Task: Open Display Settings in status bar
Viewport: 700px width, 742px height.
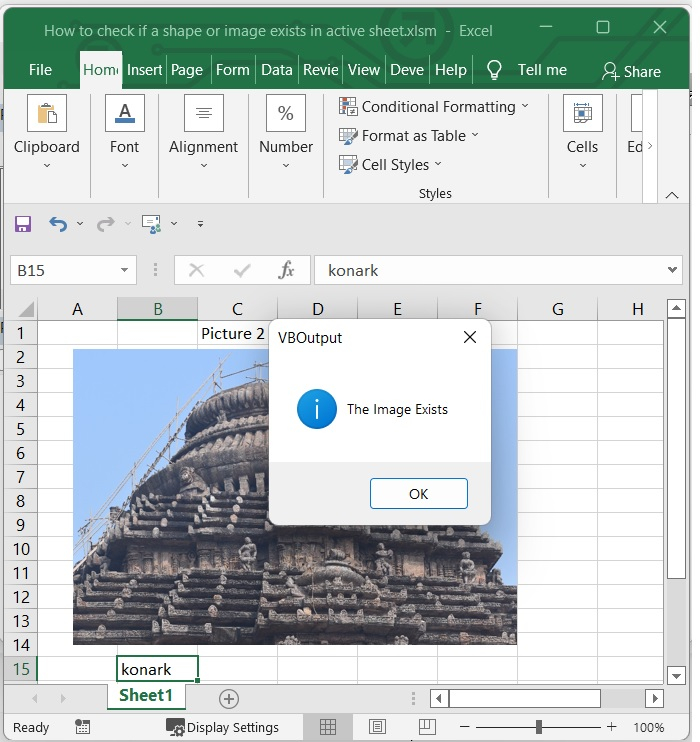Action: point(222,727)
